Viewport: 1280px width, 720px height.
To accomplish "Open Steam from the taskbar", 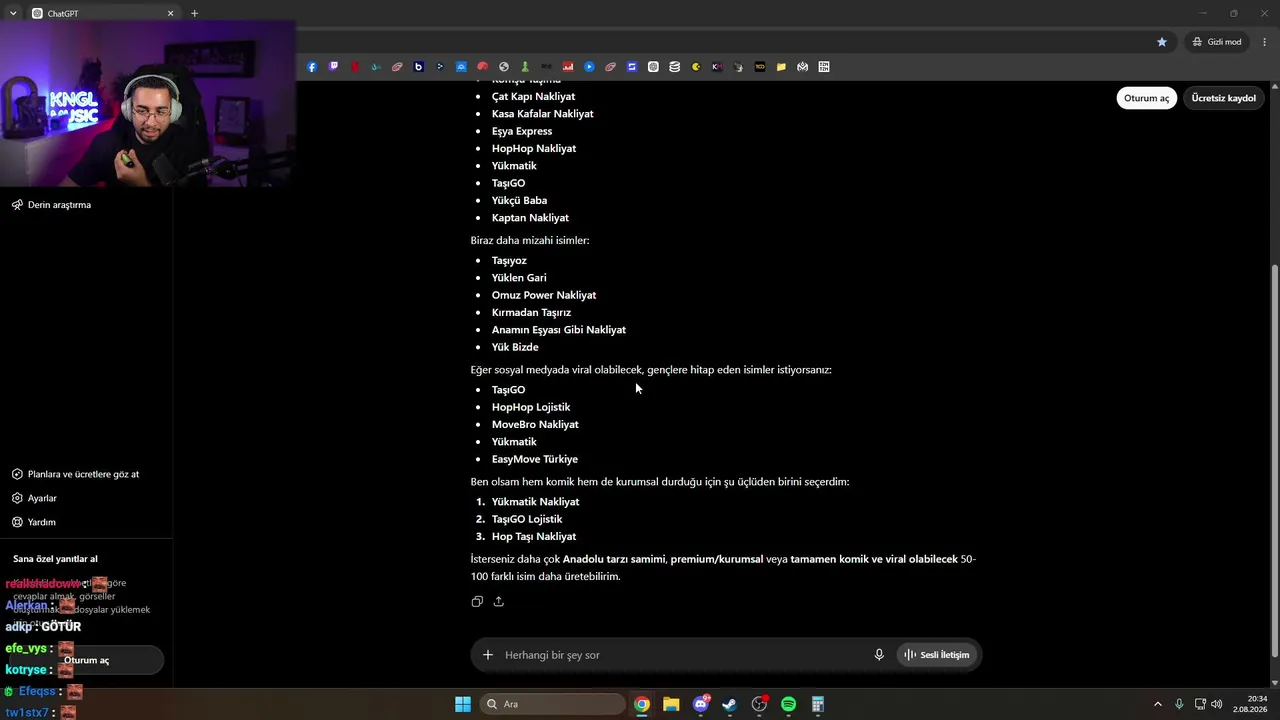I will pyautogui.click(x=730, y=704).
